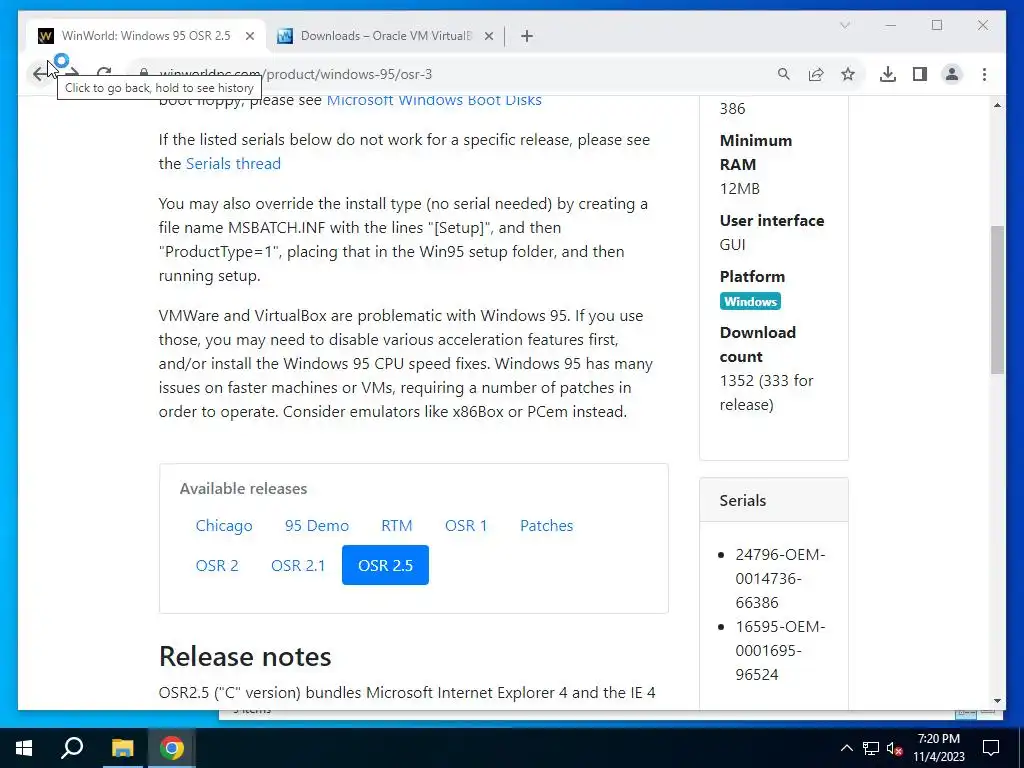Click the muted volume tray icon
The width and height of the screenshot is (1024, 768).
pyautogui.click(x=895, y=748)
